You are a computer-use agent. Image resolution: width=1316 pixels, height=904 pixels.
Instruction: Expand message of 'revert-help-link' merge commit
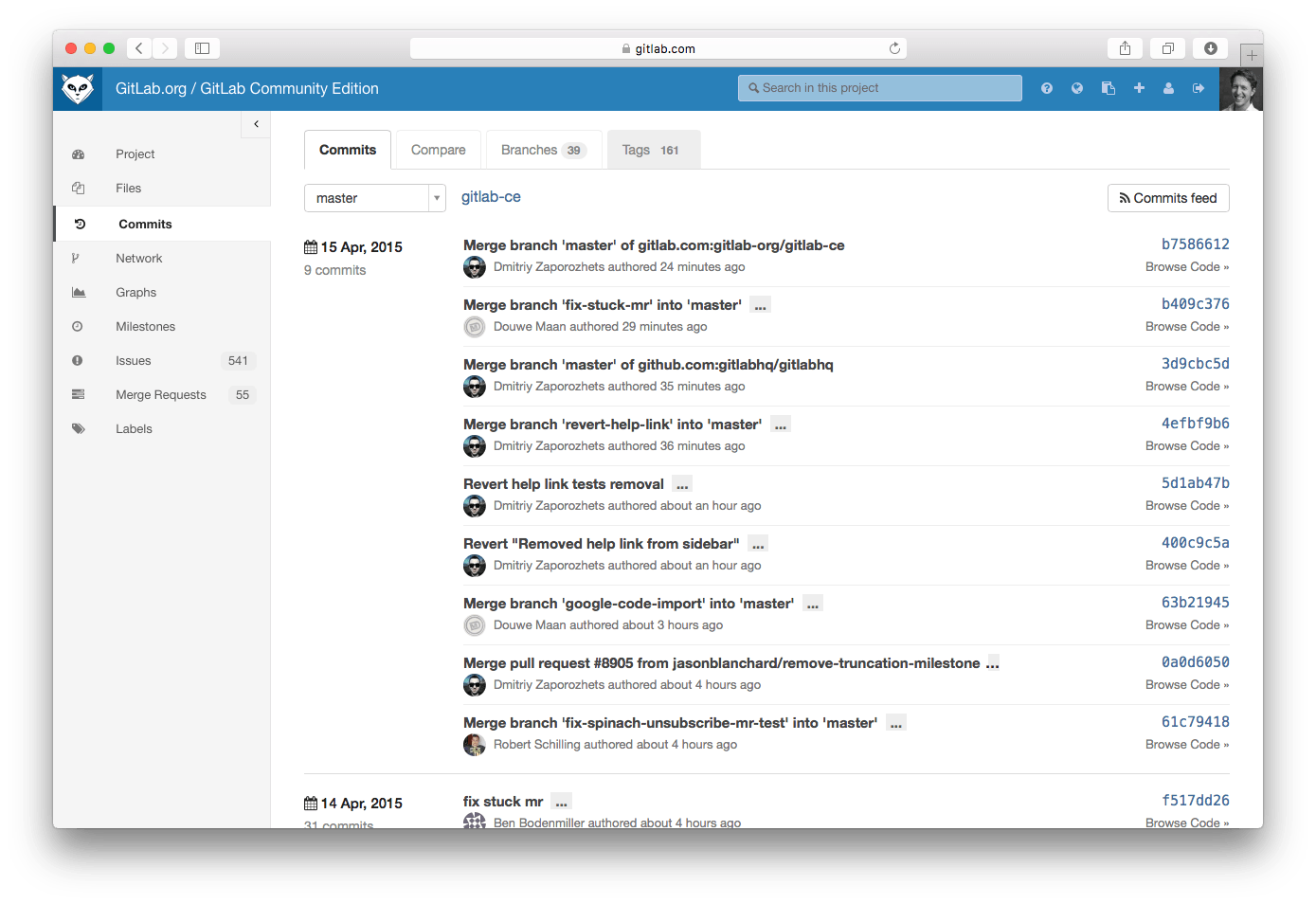(x=781, y=425)
